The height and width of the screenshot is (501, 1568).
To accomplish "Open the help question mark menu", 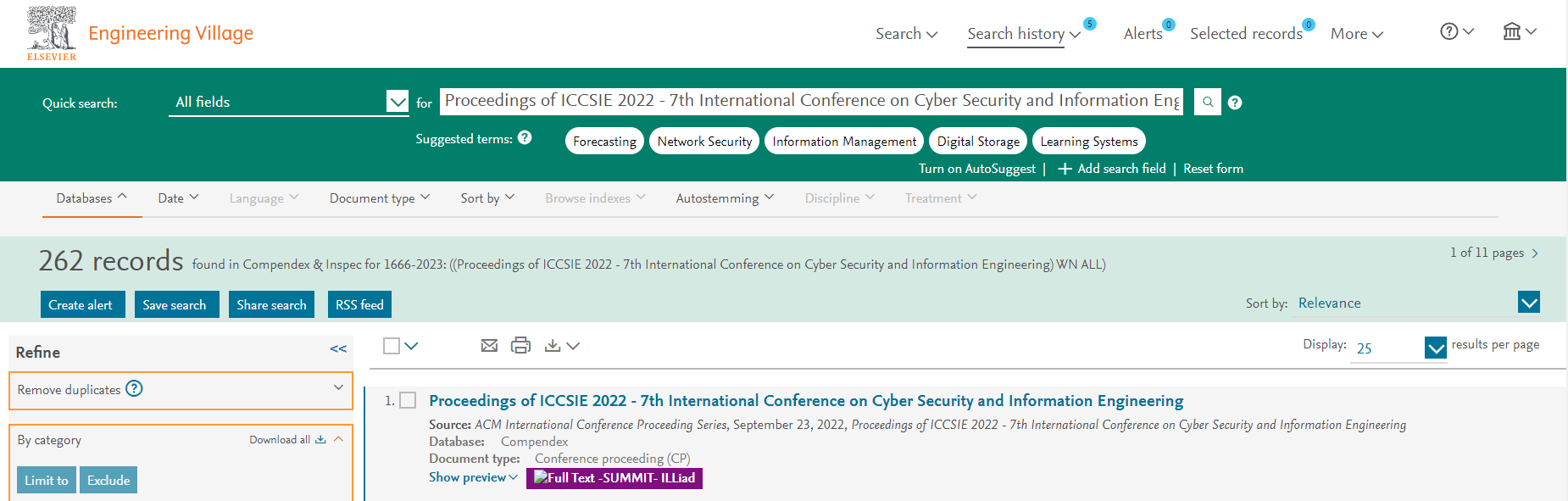I will [1456, 32].
